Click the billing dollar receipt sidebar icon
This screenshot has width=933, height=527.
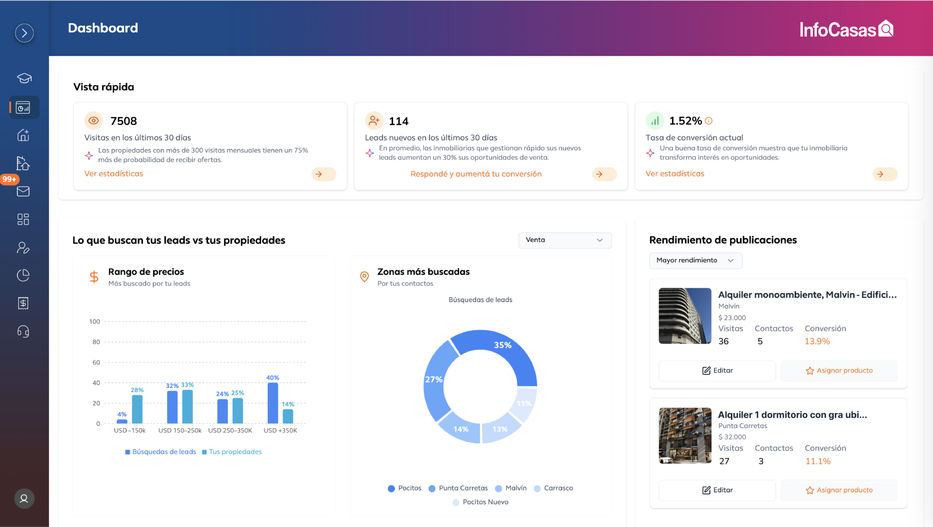[24, 303]
